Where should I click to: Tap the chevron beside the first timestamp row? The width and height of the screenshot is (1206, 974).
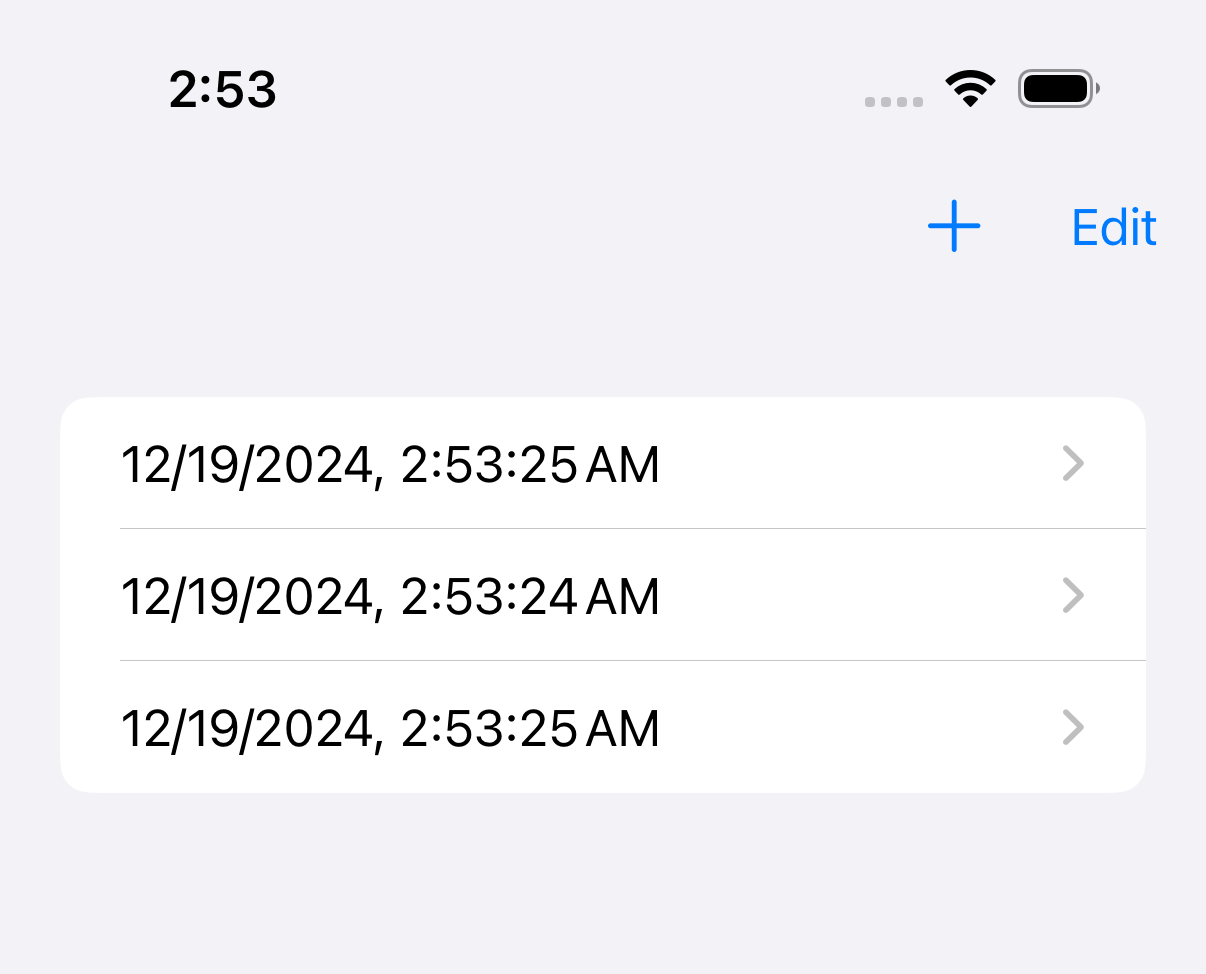click(1073, 464)
